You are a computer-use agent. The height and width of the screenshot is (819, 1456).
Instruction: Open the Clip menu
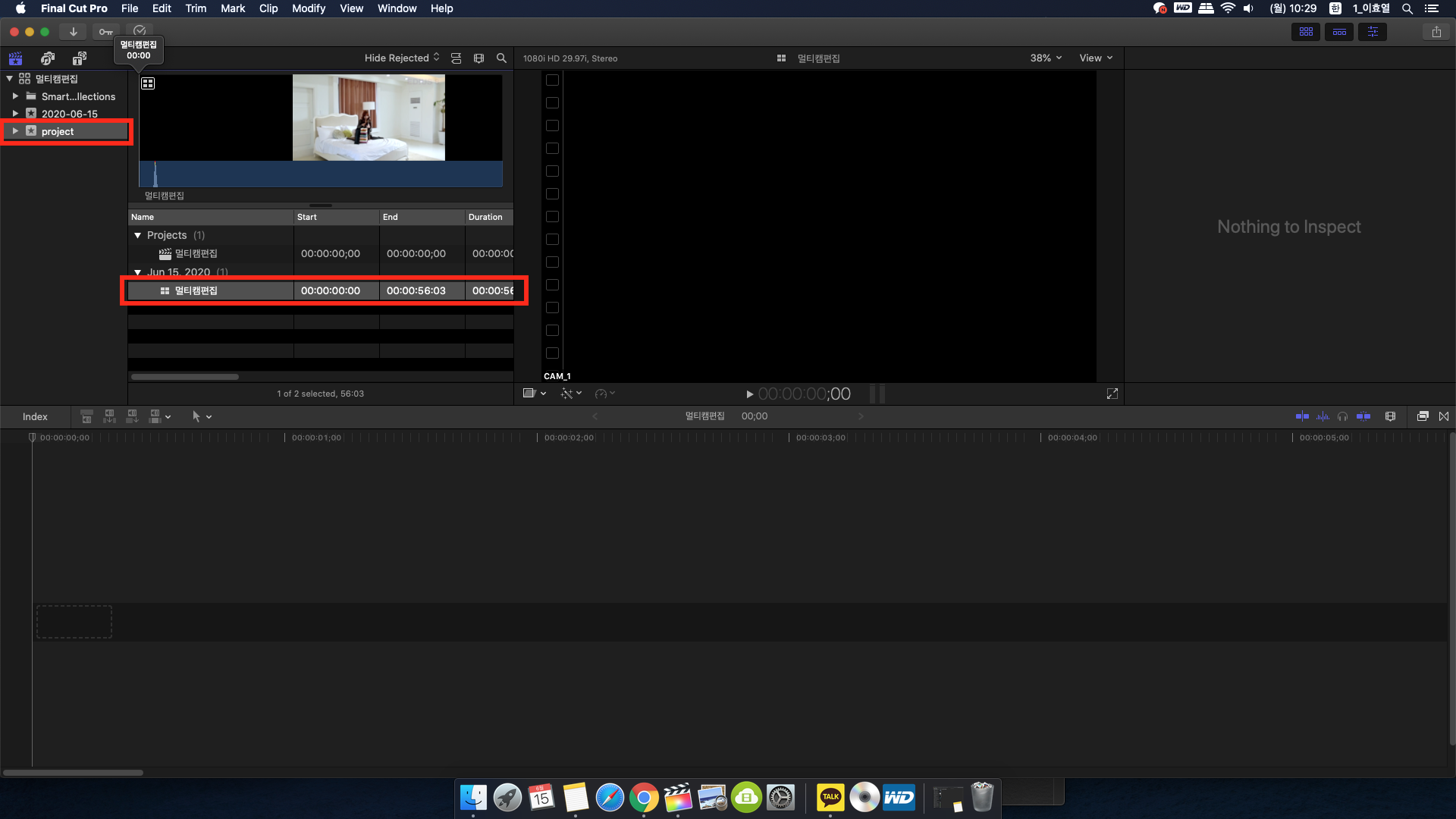[268, 8]
